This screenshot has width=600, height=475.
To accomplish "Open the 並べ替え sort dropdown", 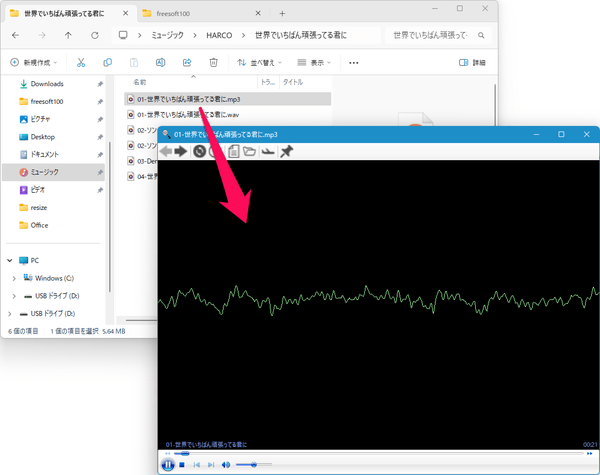I will tap(259, 62).
